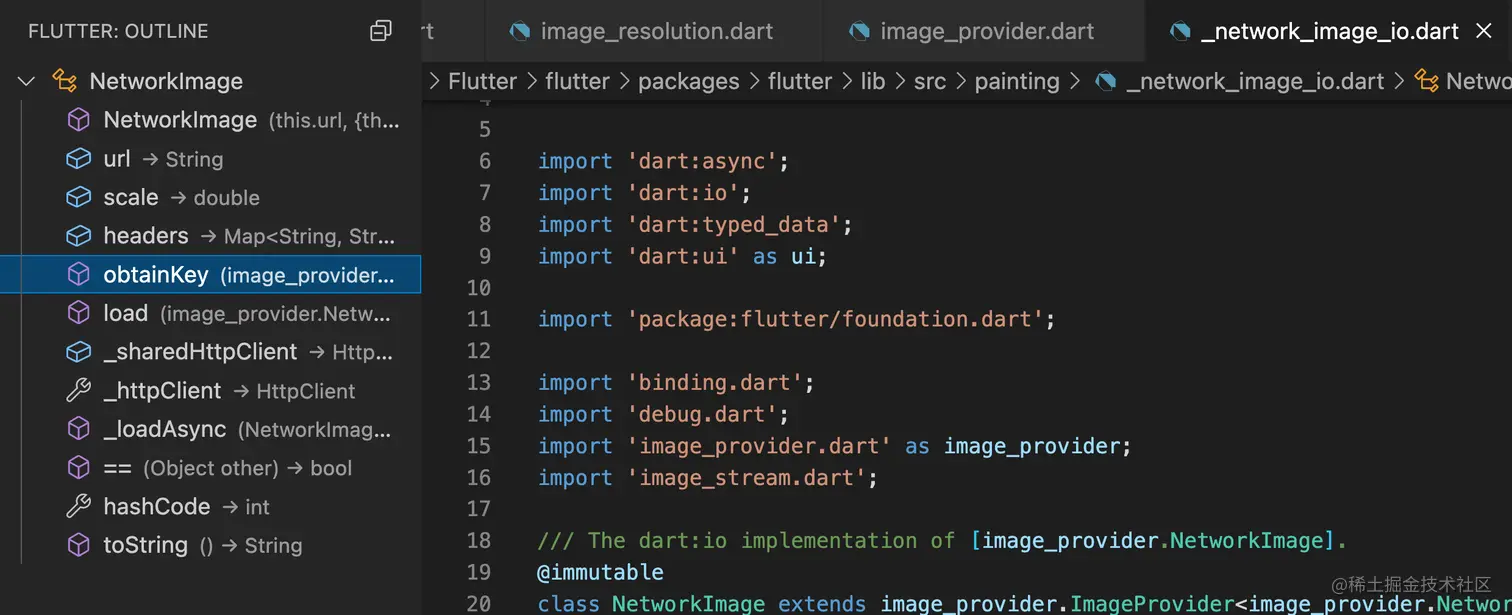Select the headers Map outline entry

210,236
